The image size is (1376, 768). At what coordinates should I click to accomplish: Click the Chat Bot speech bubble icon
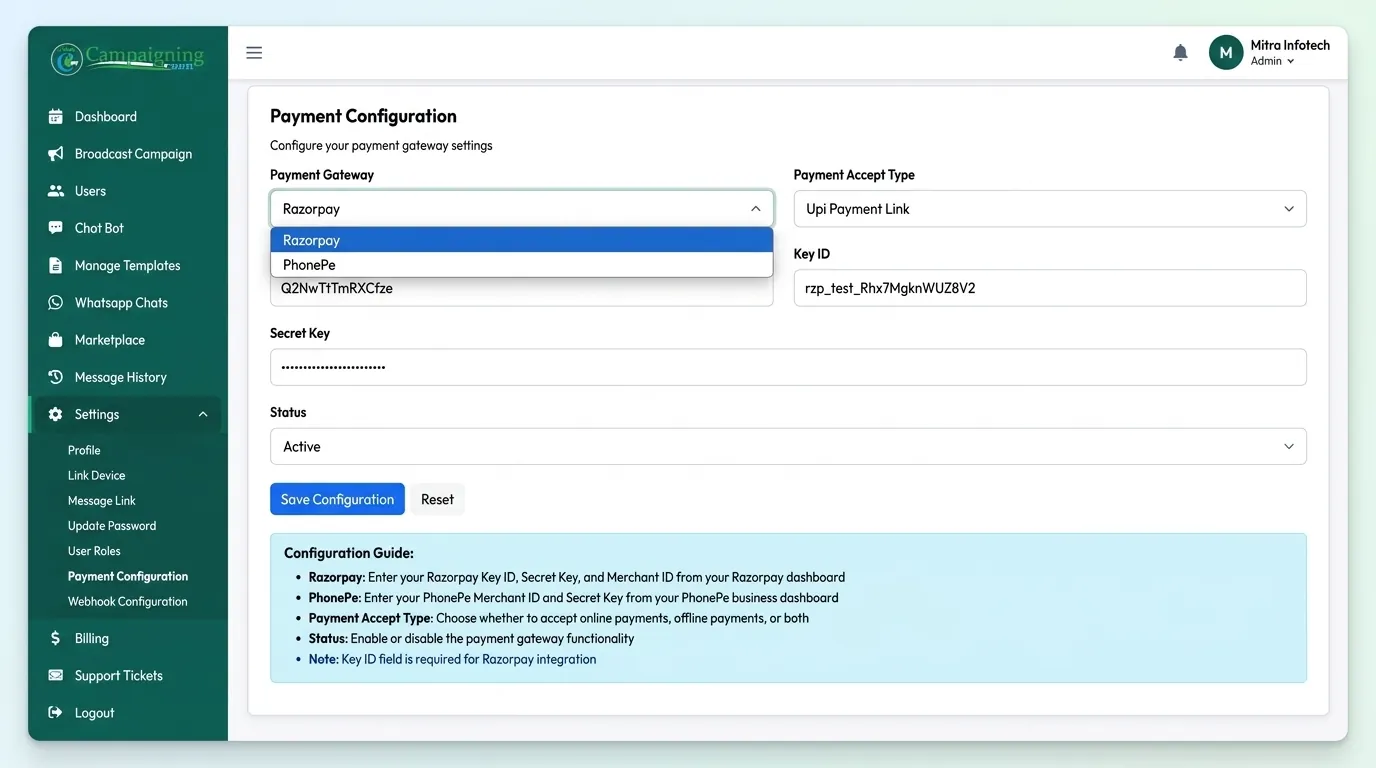[56, 228]
